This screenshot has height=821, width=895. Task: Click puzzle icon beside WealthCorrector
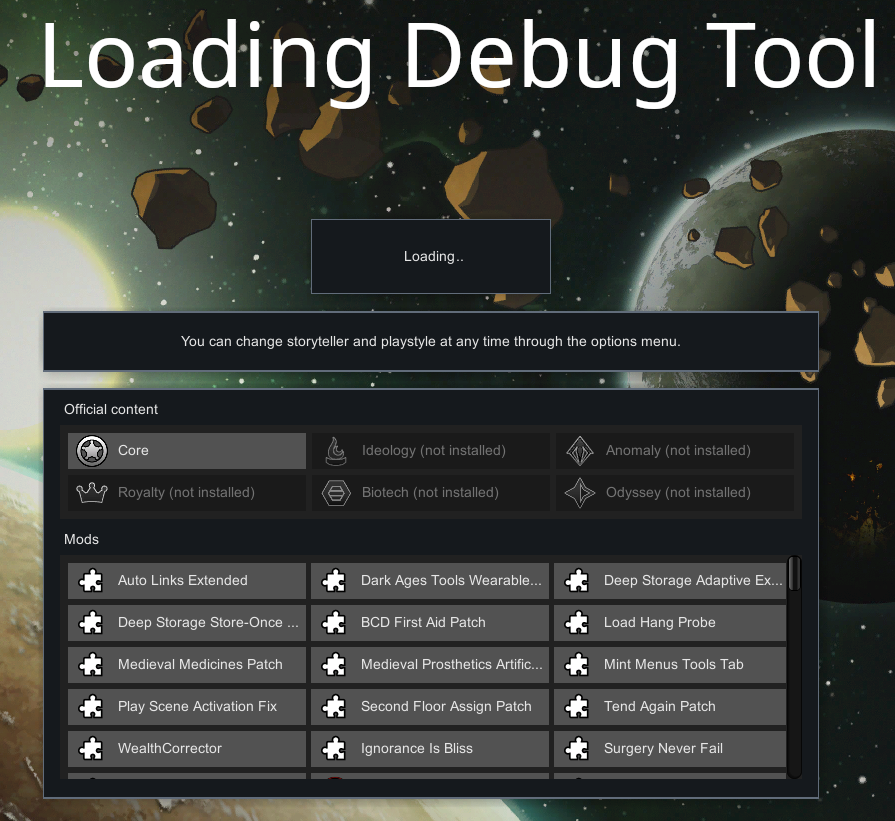tap(91, 748)
